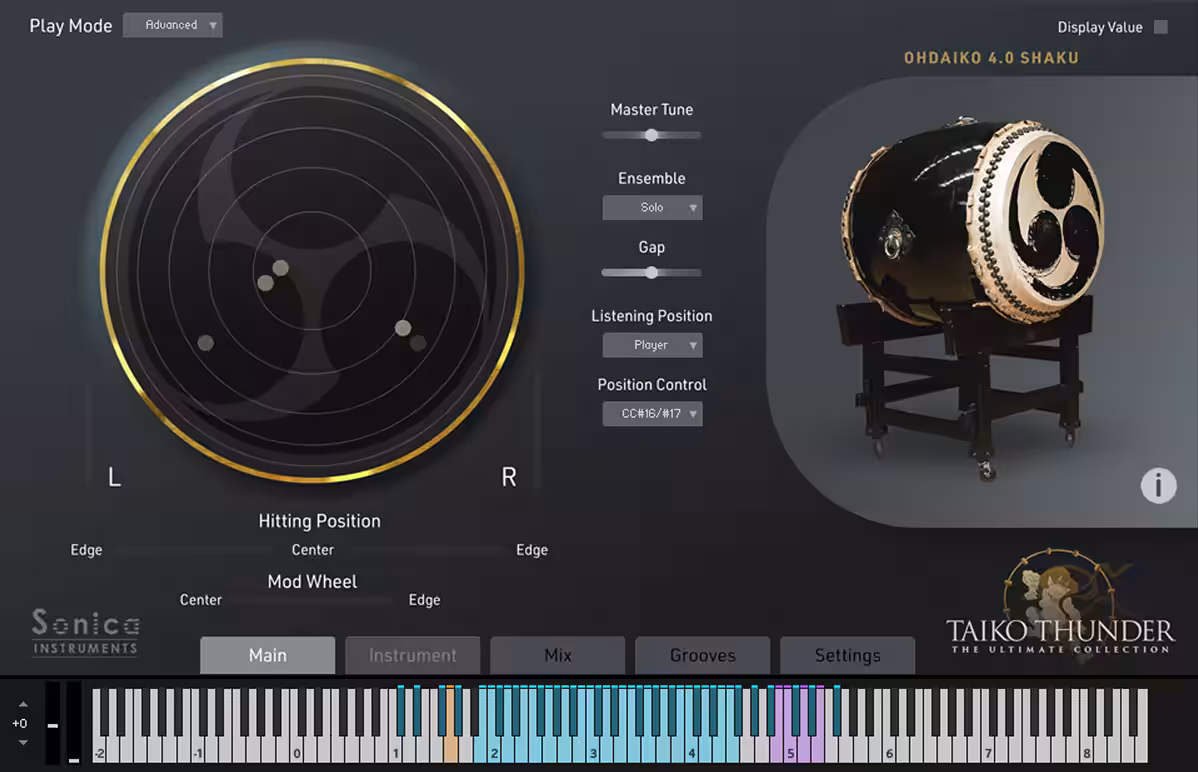Open the info button on drum image
This screenshot has height=772, width=1198.
(1158, 485)
